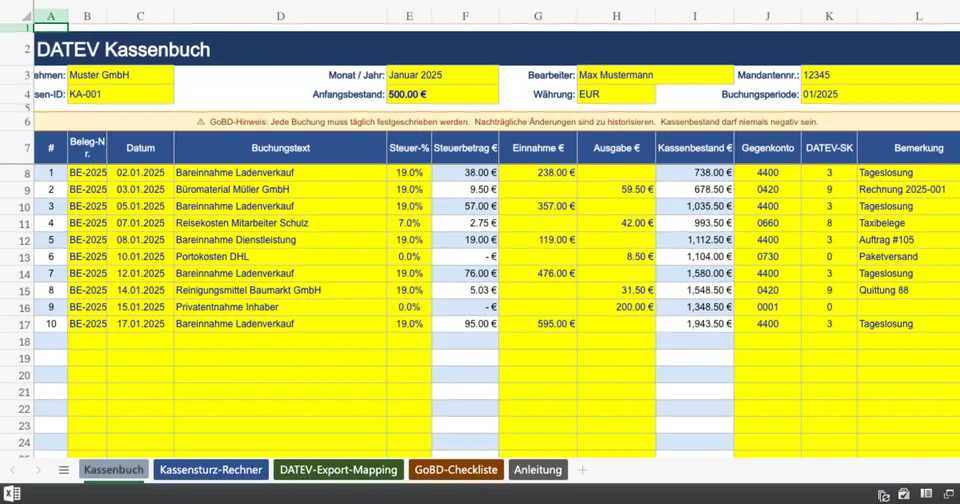
Task: Click the Steuerbetrag 5.03 € cell
Action: 465,290
